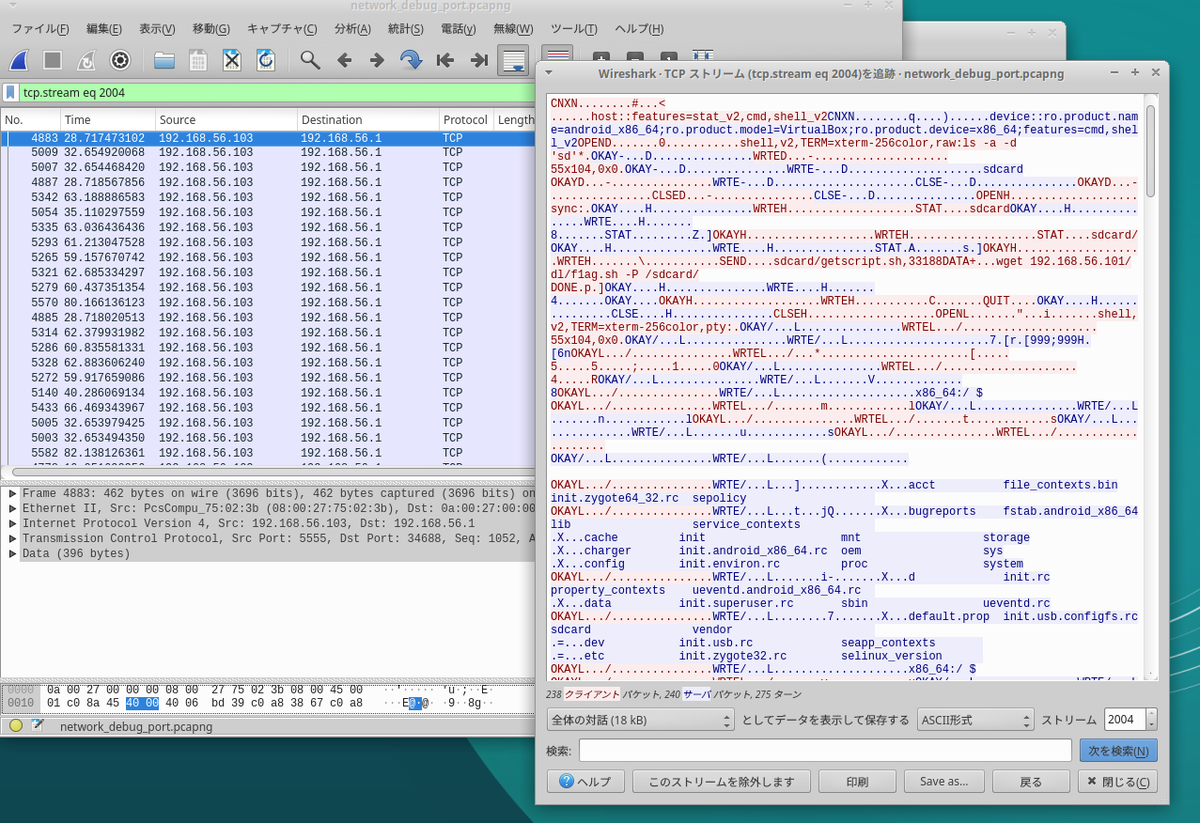
Task: Select packet row number 5009
Action: pyautogui.click(x=268, y=152)
